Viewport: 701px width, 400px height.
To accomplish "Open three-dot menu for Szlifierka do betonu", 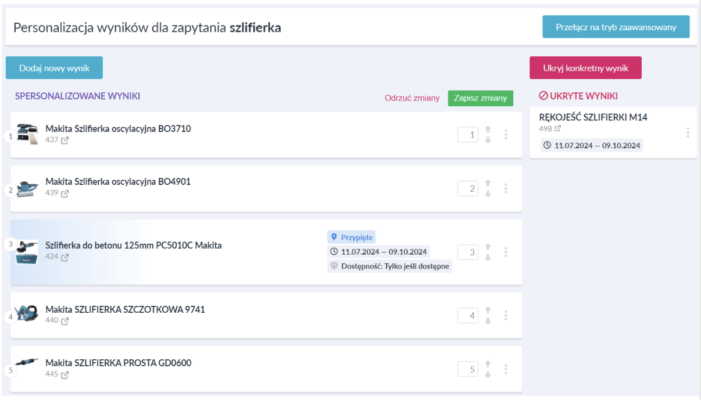I will tap(506, 252).
